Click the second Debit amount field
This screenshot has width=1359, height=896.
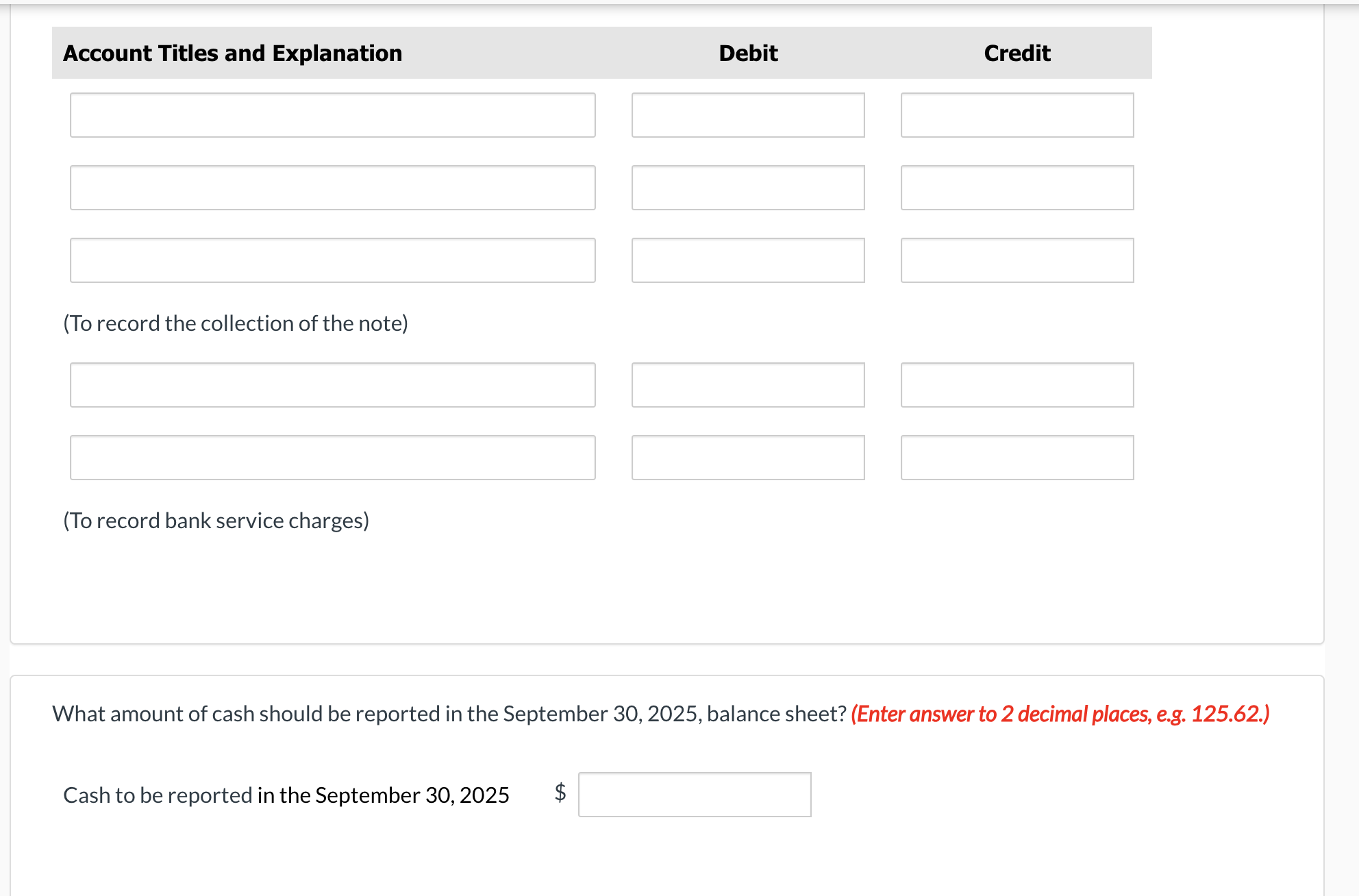point(748,188)
